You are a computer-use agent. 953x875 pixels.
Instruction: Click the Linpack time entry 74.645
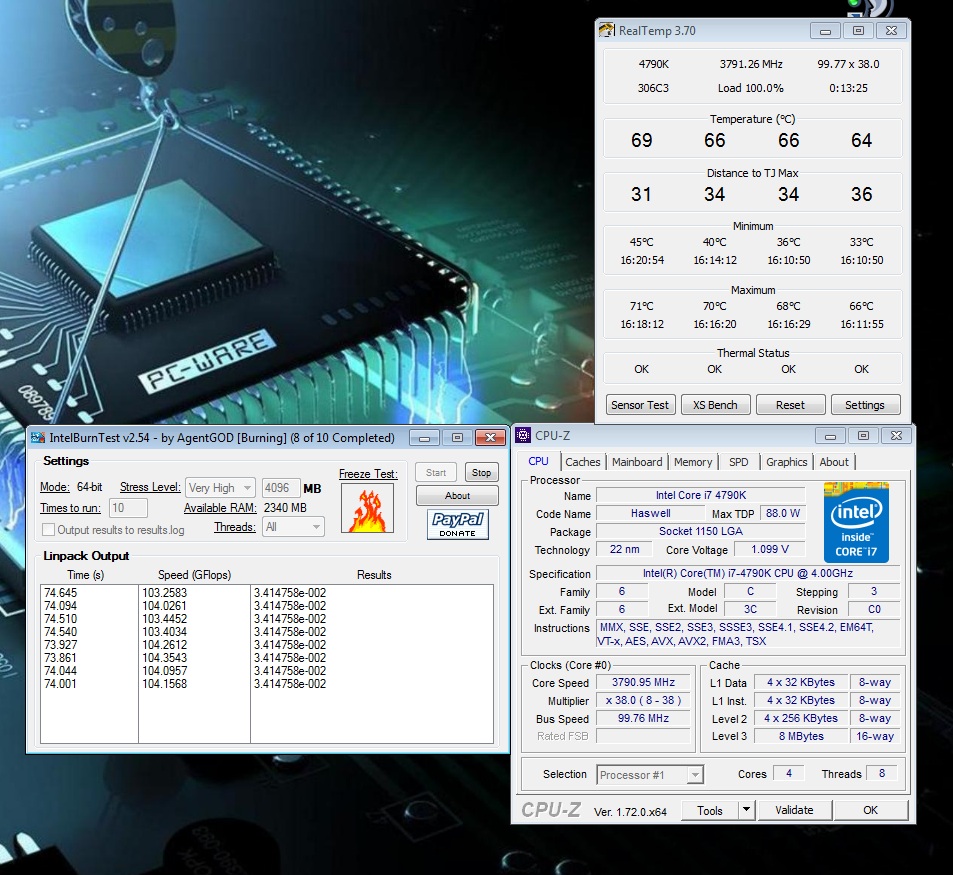61,592
